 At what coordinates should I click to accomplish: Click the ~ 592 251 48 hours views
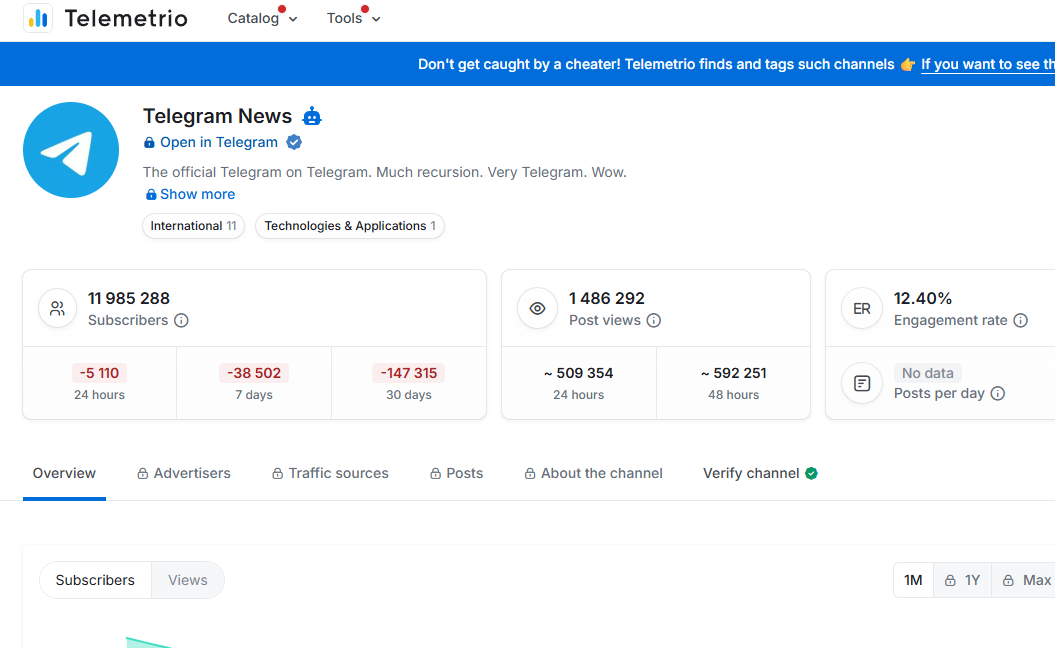[733, 373]
